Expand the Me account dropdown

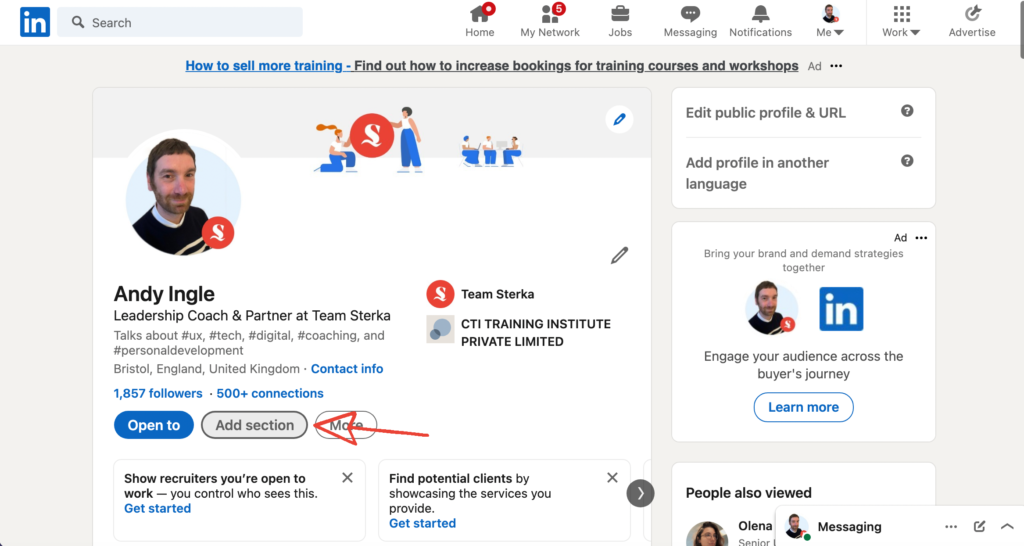click(830, 22)
